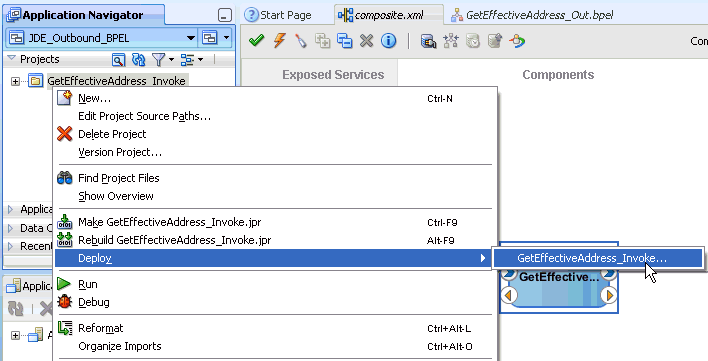Click the application menu window icon beside JDE_Outbound_BPEL
The width and height of the screenshot is (708, 361).
(x=210, y=38)
